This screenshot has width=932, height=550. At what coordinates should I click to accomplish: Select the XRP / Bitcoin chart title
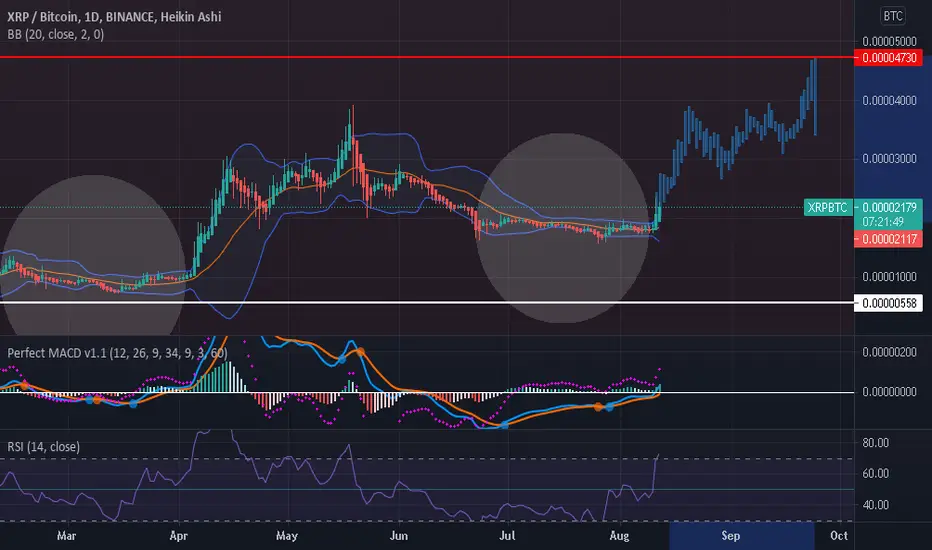114,17
